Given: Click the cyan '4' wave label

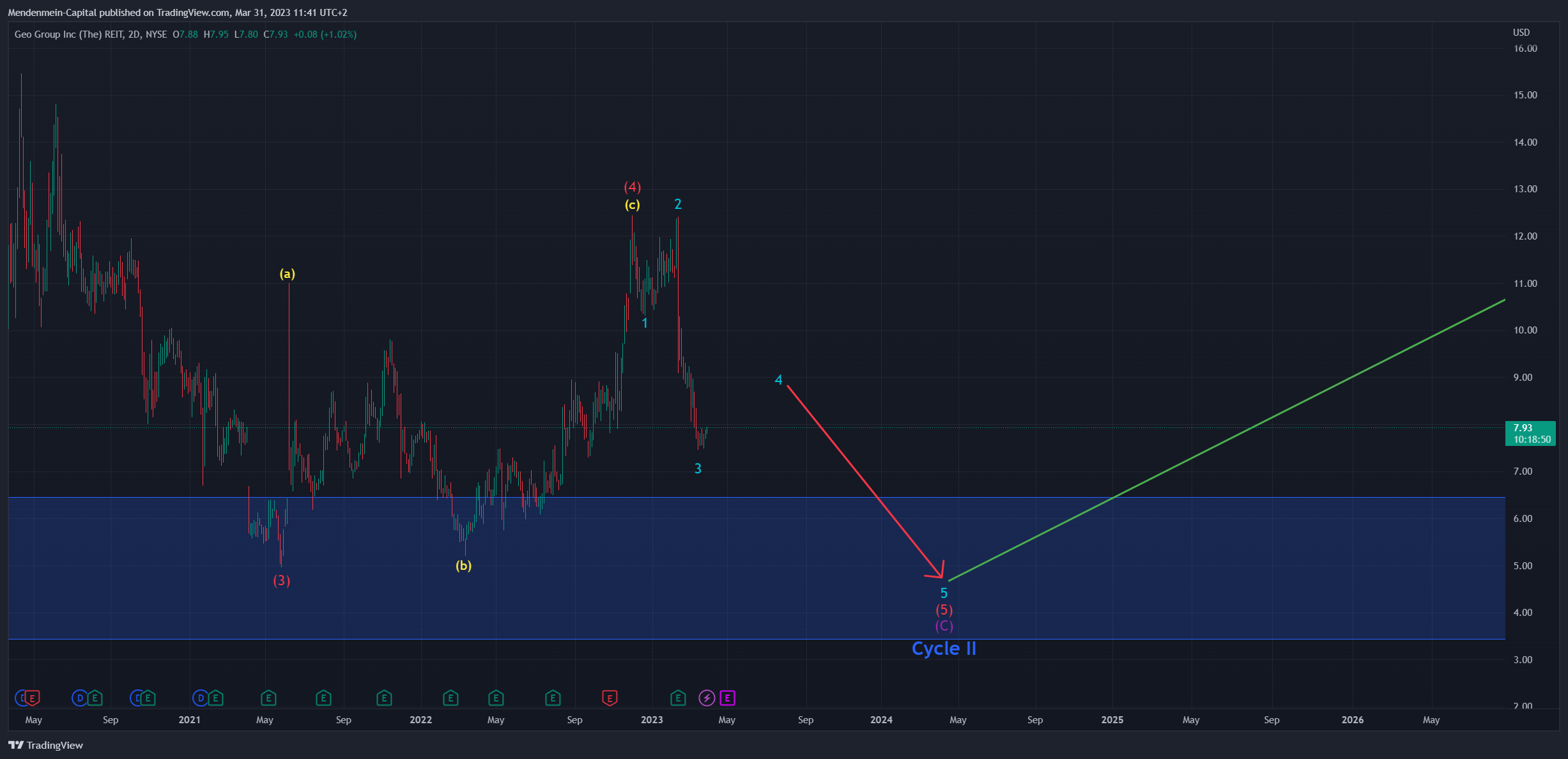Looking at the screenshot, I should 778,380.
